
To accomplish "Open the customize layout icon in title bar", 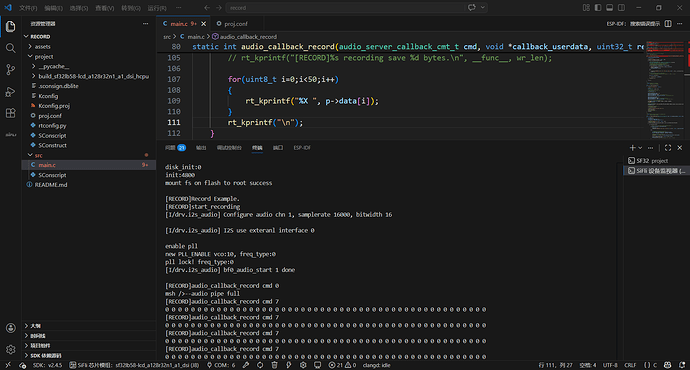I will 586,7.
